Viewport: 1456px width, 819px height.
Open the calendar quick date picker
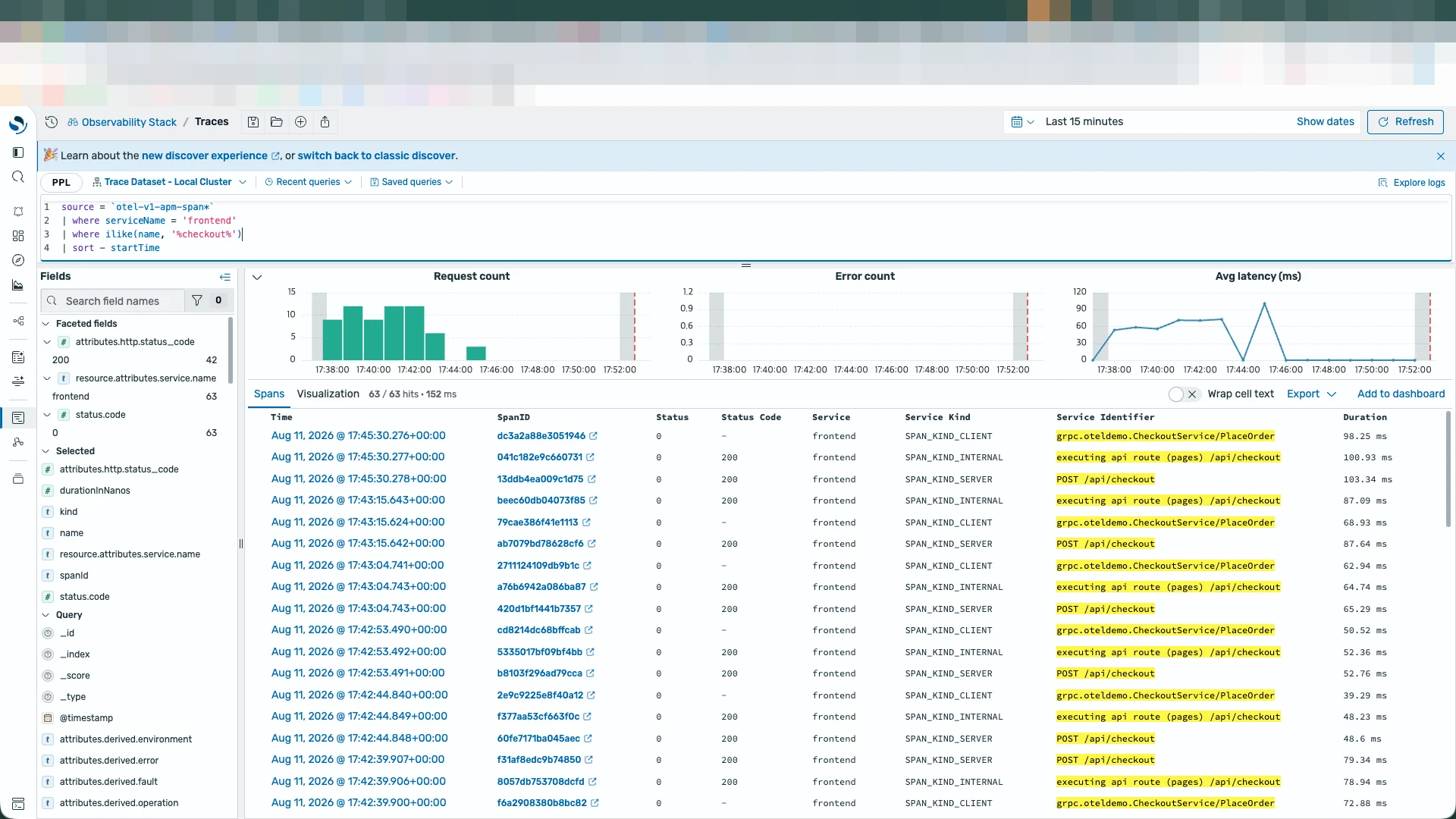point(1022,122)
